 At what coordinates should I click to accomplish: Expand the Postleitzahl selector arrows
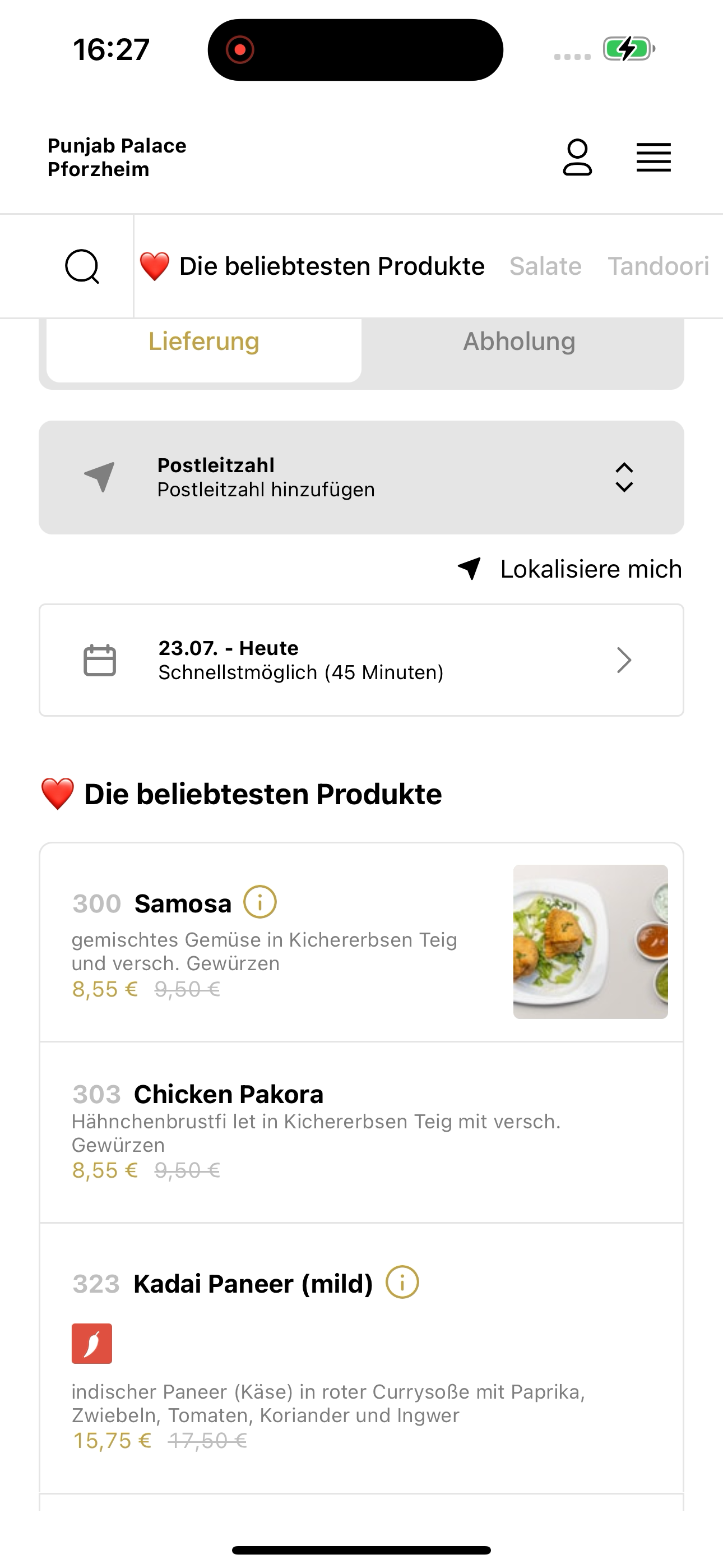click(x=624, y=477)
